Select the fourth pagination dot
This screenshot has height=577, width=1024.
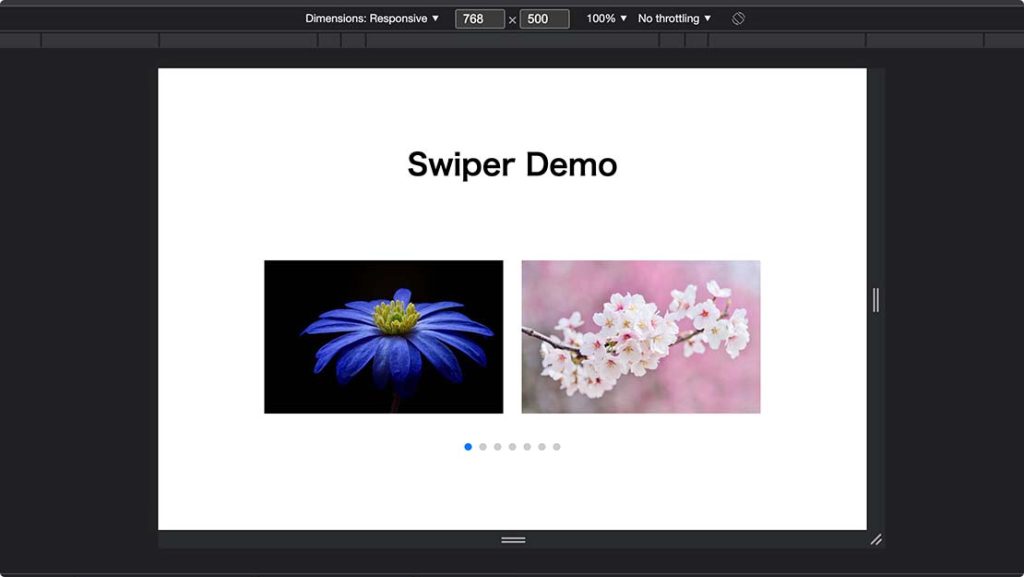click(x=512, y=446)
